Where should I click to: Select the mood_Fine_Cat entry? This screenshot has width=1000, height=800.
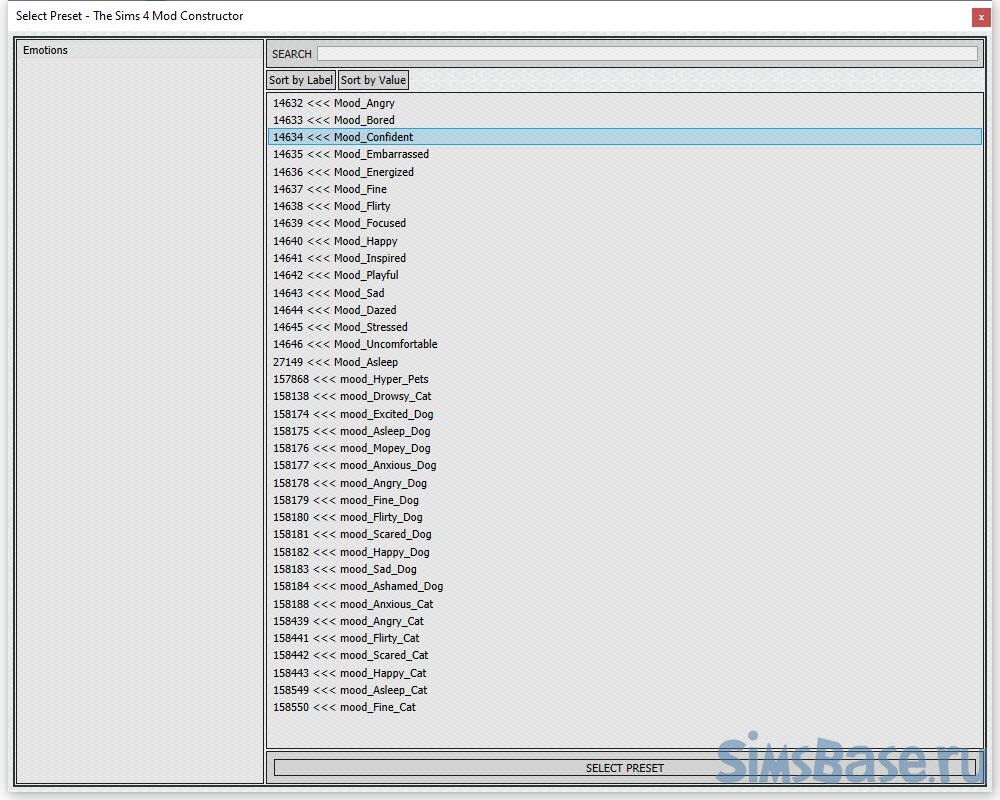pyautogui.click(x=344, y=707)
